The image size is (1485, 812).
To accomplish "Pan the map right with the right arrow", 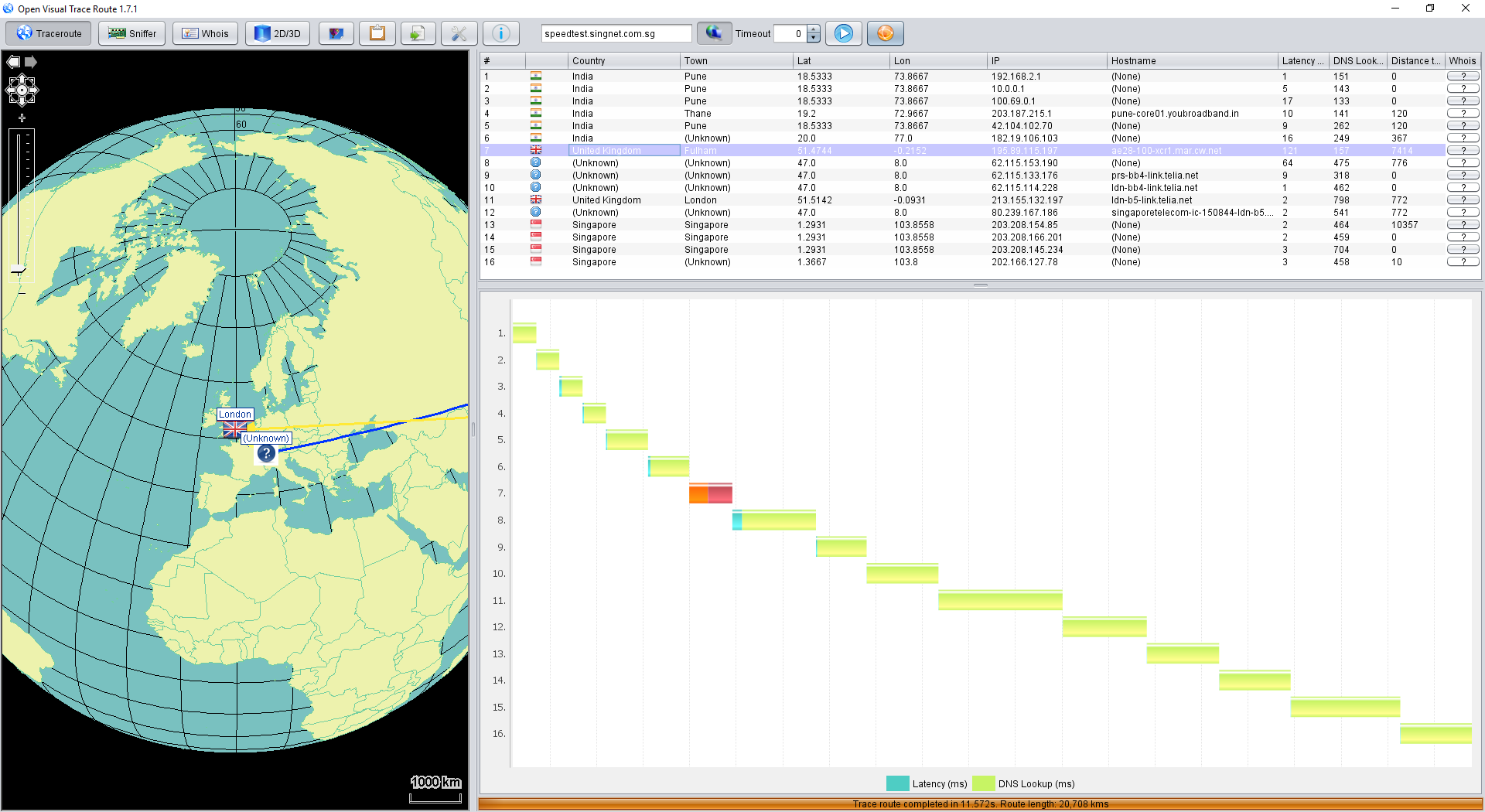I will (33, 90).
